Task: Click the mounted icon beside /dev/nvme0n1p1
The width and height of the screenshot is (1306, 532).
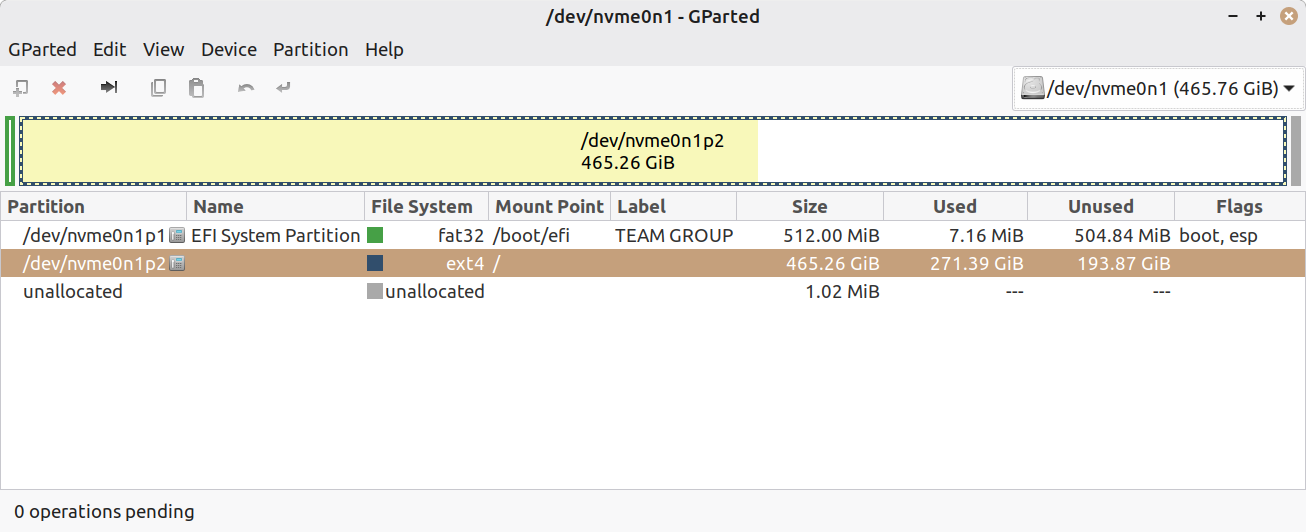Action: (177, 236)
